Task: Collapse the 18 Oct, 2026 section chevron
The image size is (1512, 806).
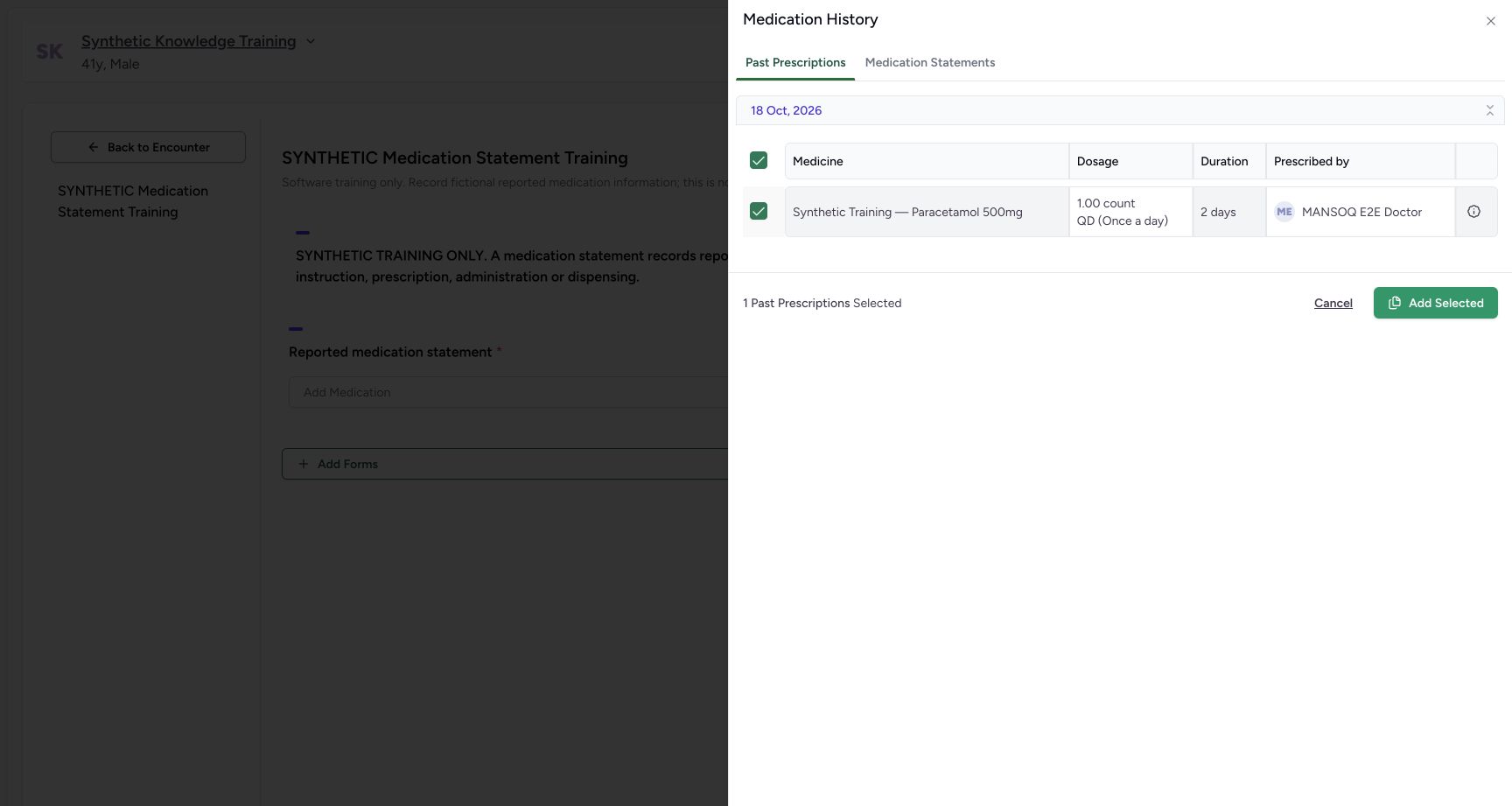Action: 1489,110
